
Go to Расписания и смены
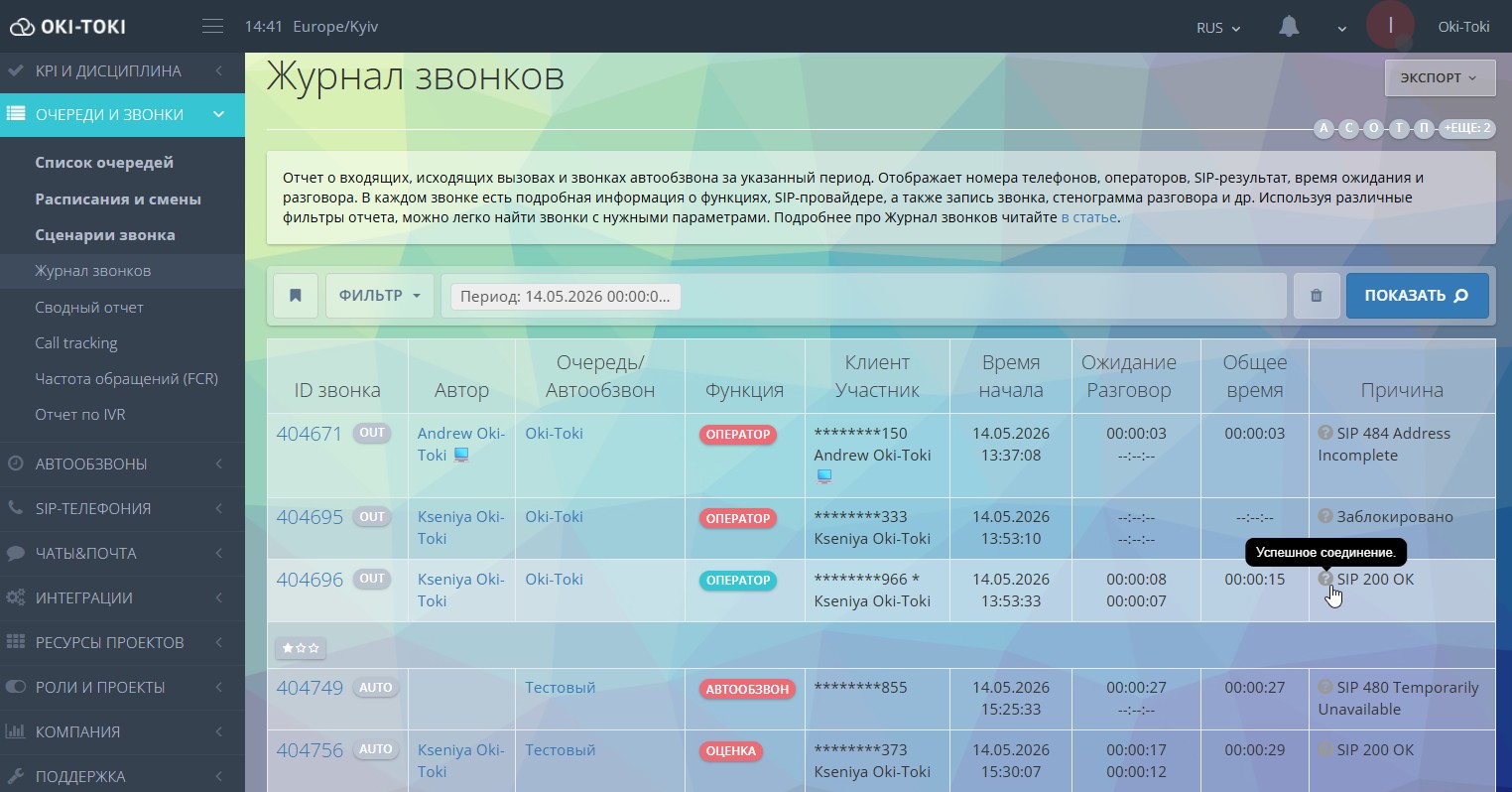(x=118, y=198)
